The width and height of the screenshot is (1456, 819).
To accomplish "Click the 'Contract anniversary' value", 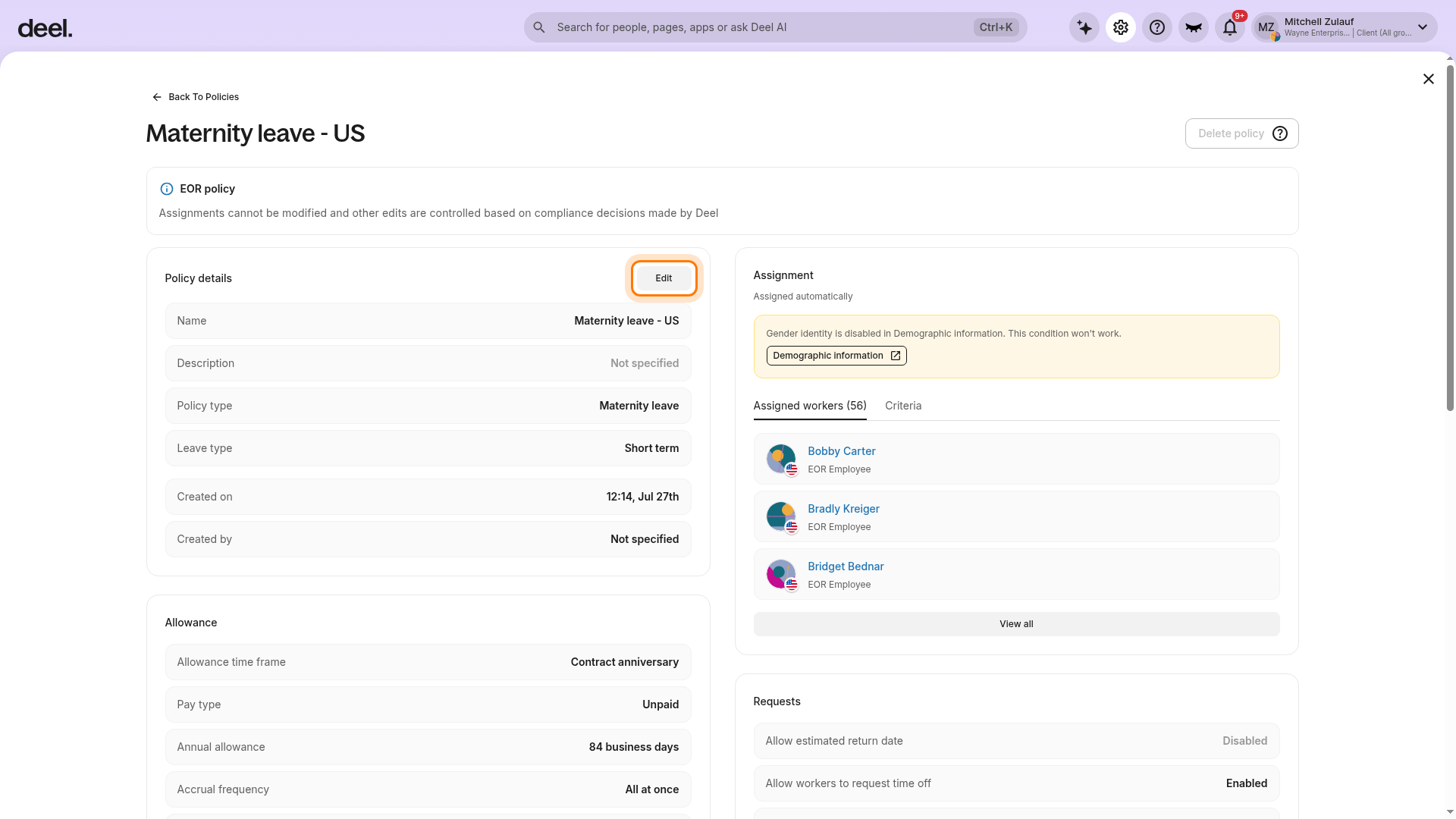I will click(624, 662).
